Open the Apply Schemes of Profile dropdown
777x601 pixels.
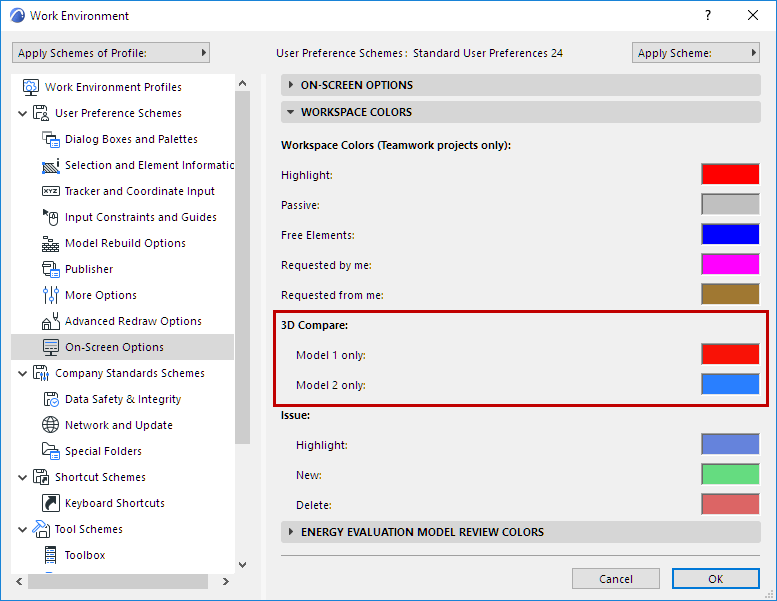tap(111, 53)
